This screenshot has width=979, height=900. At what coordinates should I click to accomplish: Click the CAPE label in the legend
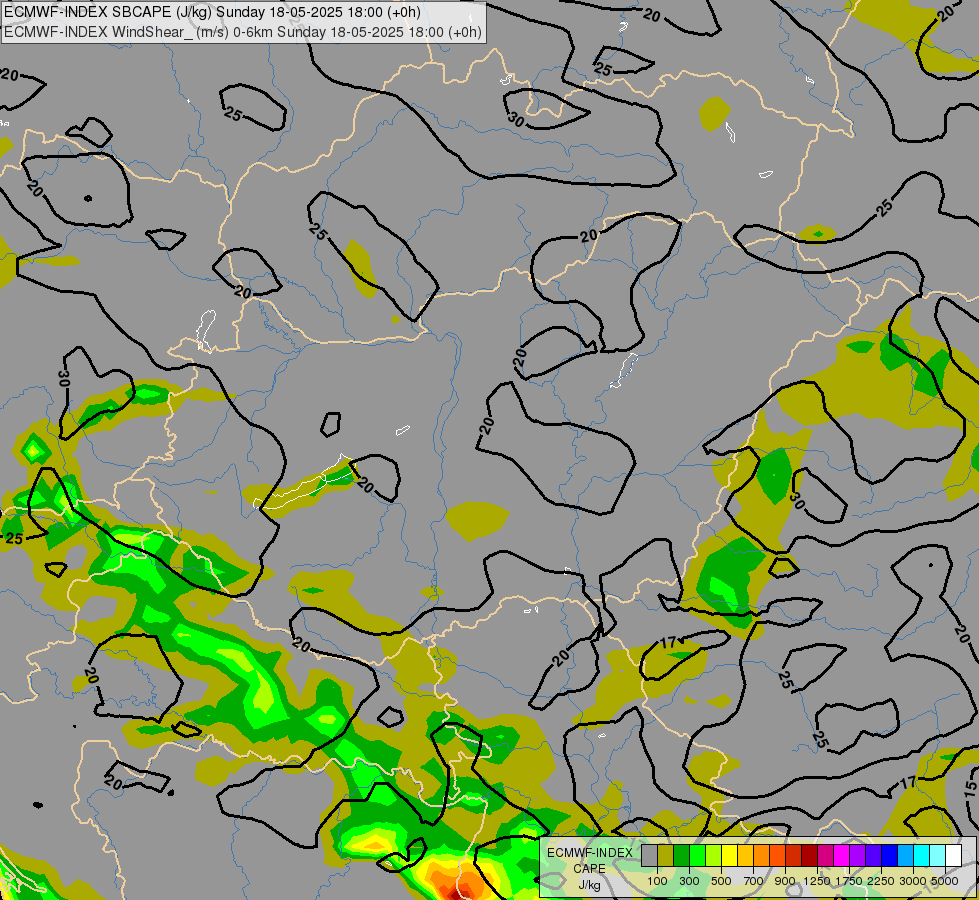(589, 868)
